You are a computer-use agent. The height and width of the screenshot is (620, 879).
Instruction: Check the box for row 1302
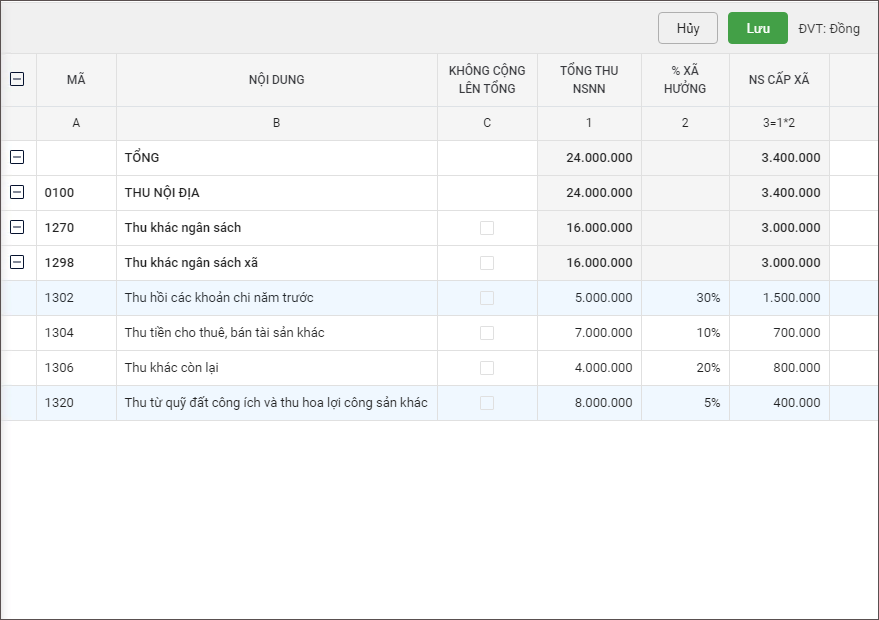[x=487, y=298]
